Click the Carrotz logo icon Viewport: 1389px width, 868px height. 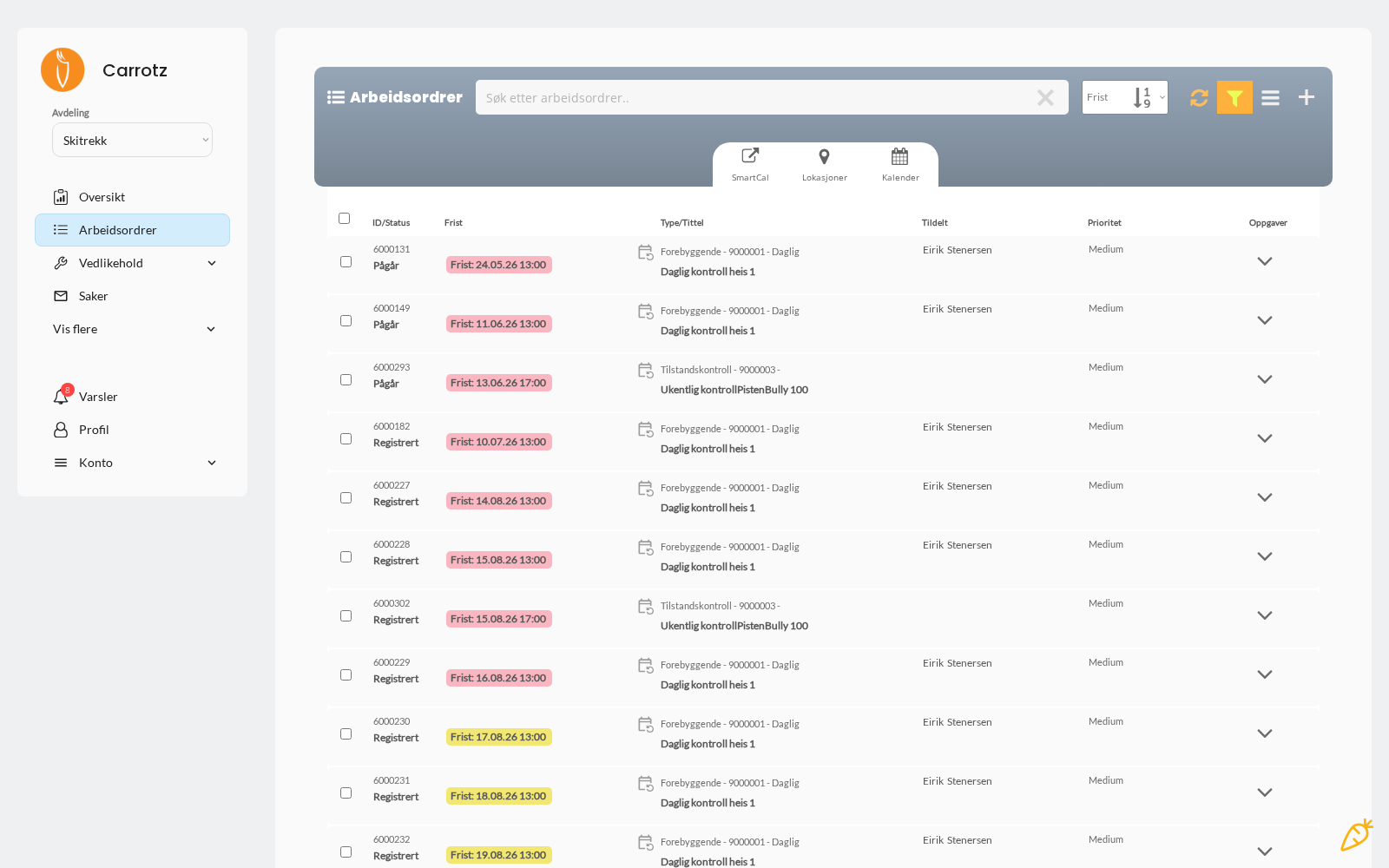coord(63,69)
